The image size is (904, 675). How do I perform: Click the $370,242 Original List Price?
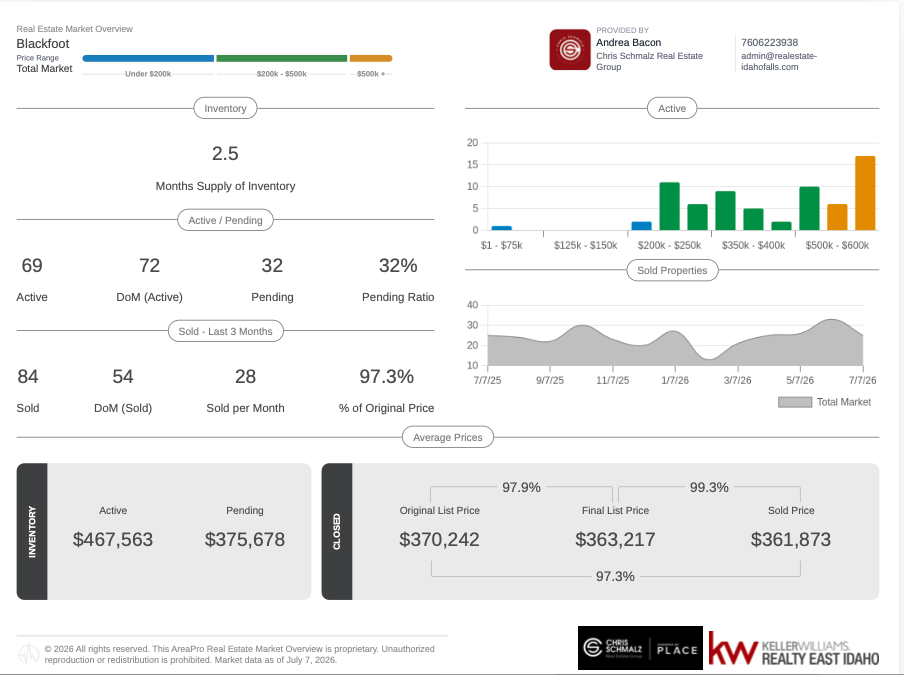(x=439, y=540)
